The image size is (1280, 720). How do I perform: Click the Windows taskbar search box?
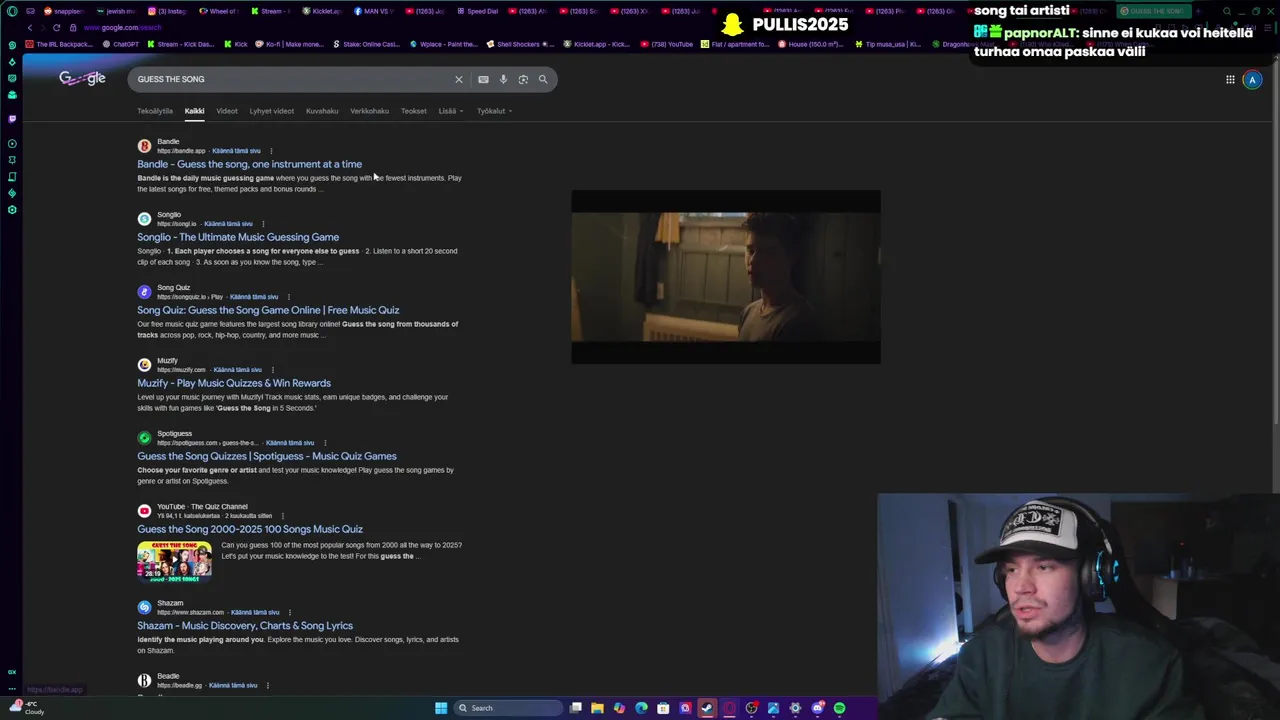coord(510,708)
